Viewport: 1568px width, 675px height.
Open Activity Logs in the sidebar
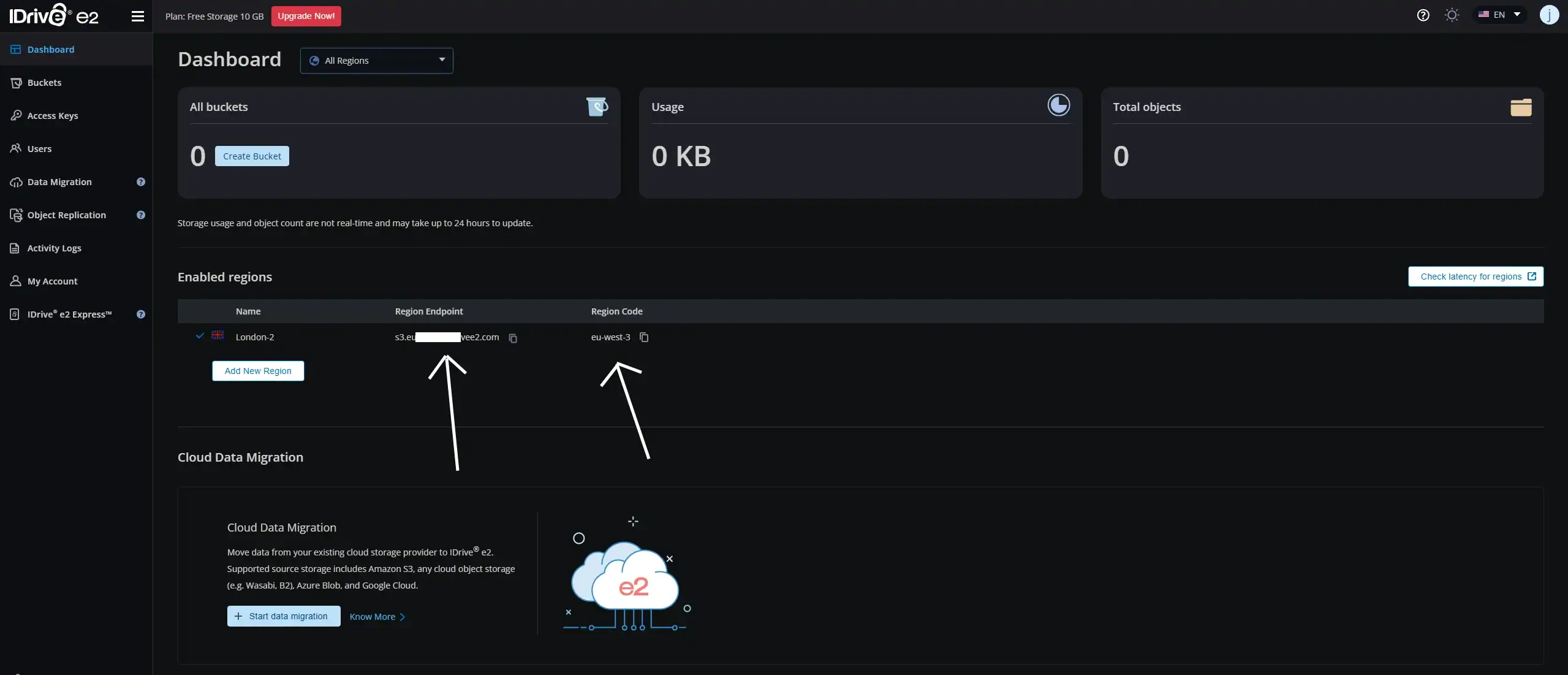[76, 248]
